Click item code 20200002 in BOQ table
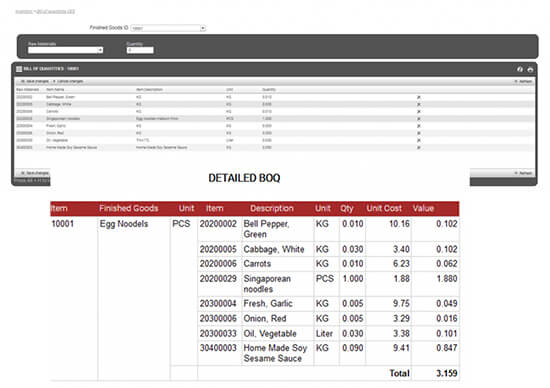 pyautogui.click(x=218, y=223)
